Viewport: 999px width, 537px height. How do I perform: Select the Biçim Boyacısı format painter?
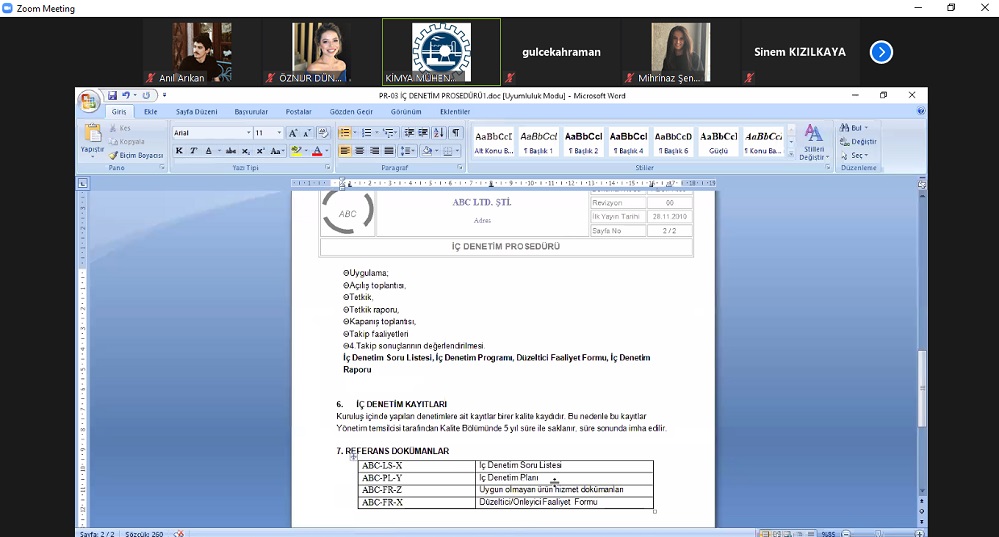click(x=136, y=155)
